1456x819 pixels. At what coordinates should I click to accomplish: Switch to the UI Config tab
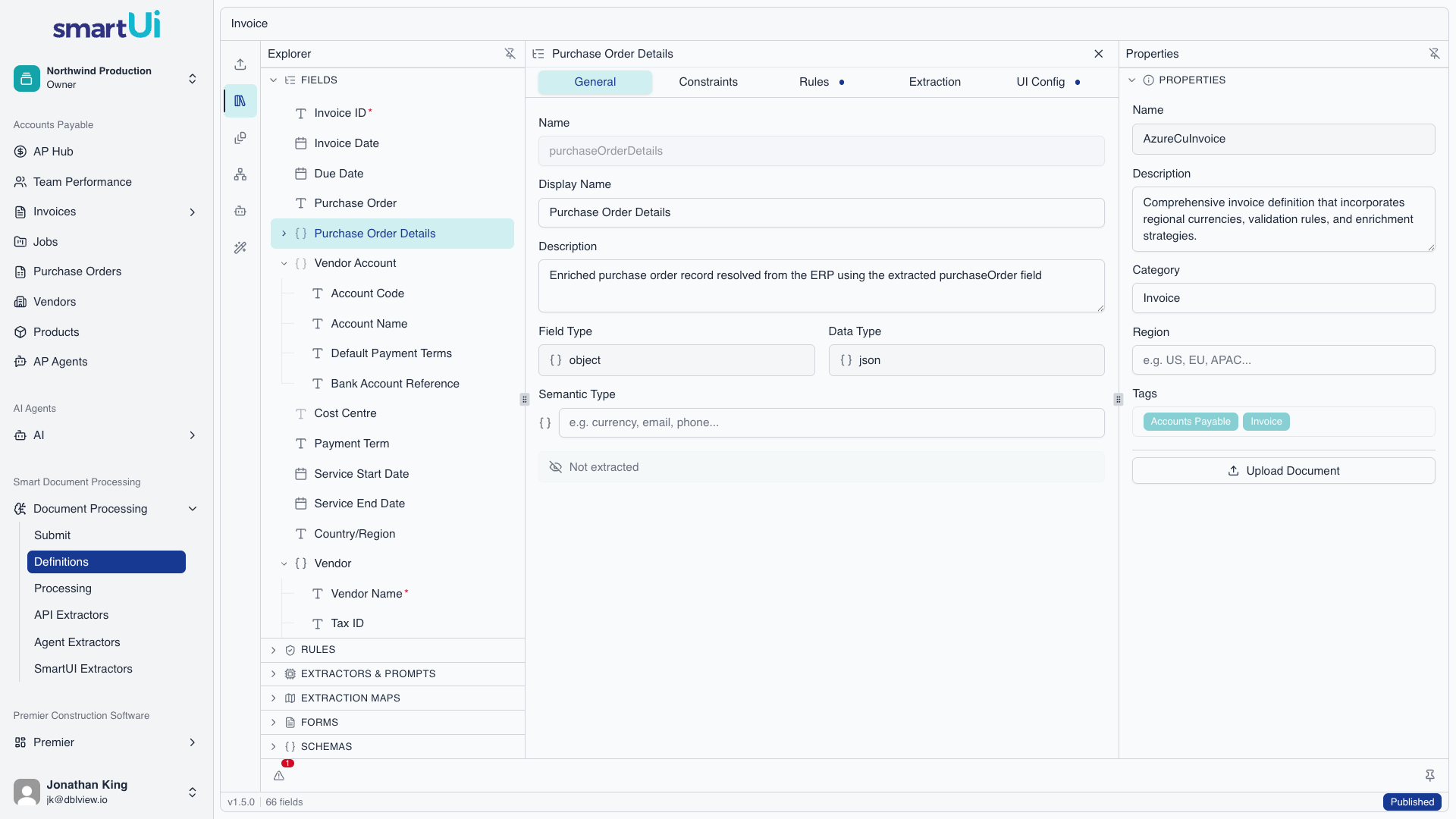(1048, 82)
